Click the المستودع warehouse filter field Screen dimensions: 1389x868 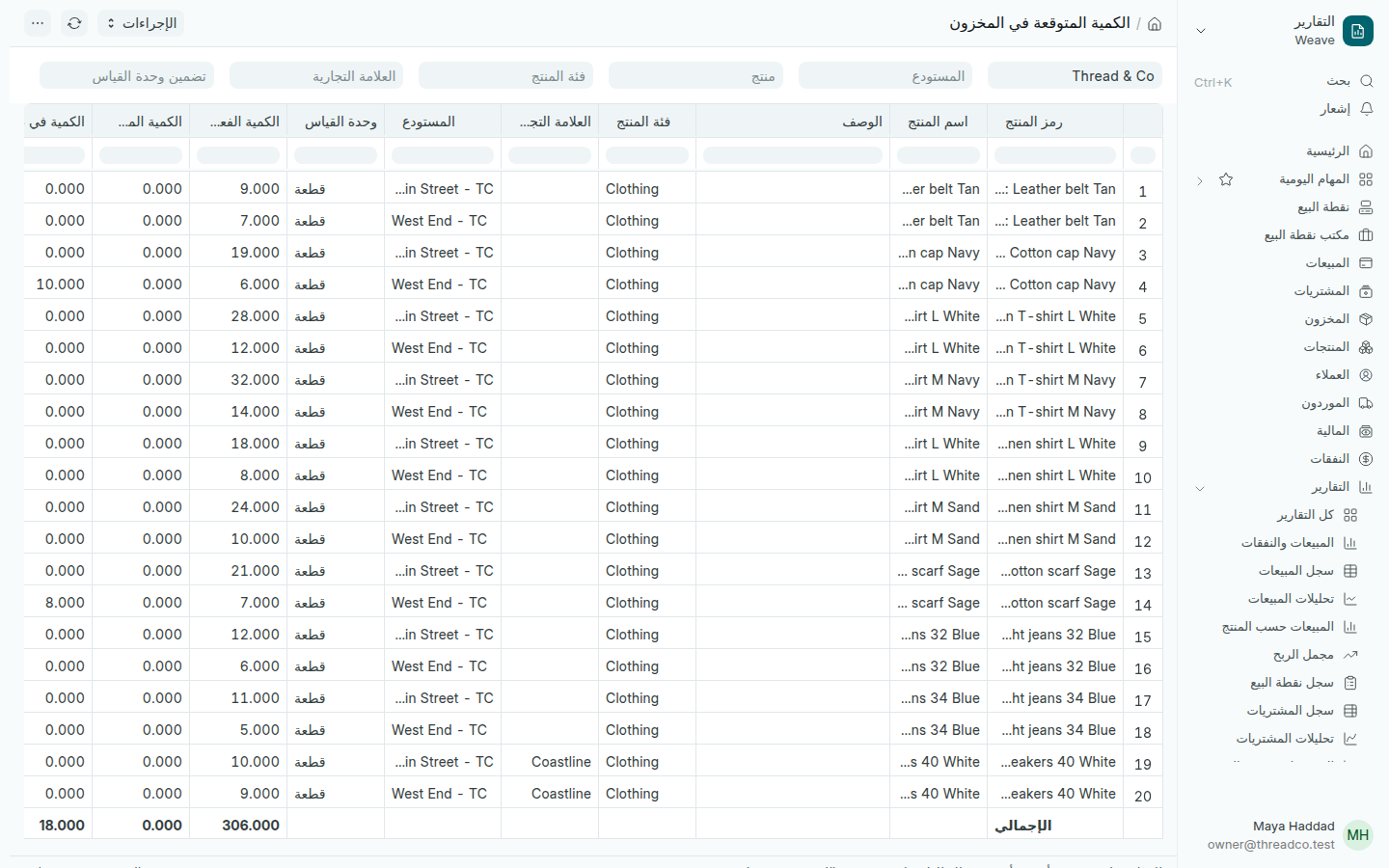[x=885, y=75]
